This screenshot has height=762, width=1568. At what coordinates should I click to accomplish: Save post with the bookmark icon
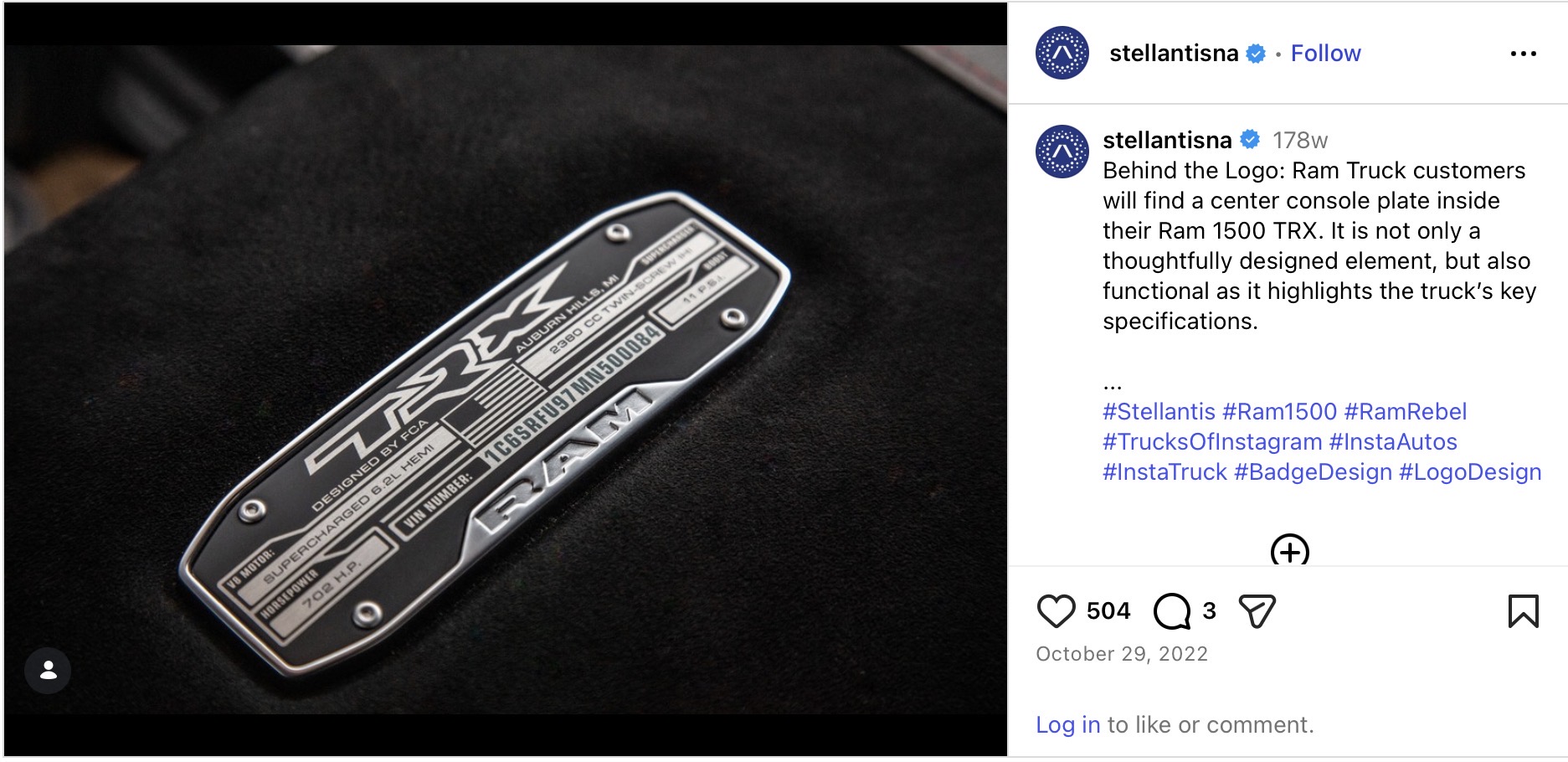1523,611
